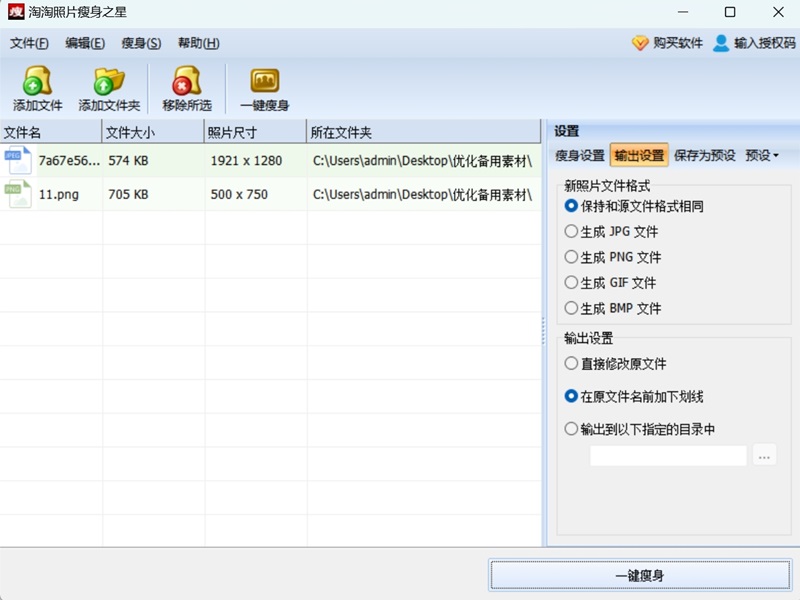Viewport: 800px width, 600px height.
Task: Click the 输入授权码 user icon
Action: pos(720,43)
